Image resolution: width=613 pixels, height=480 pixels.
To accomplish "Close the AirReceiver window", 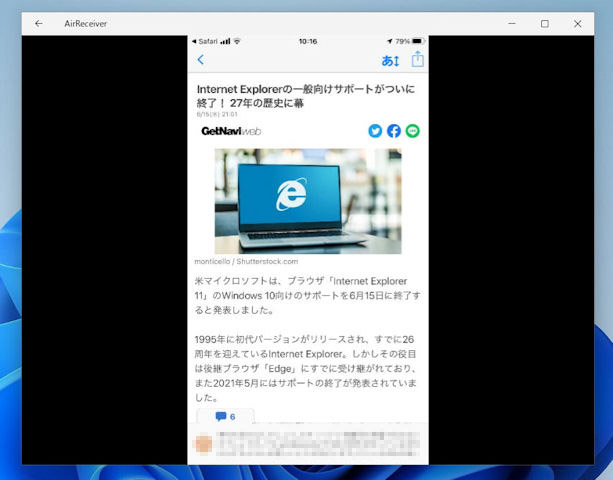I will (577, 24).
